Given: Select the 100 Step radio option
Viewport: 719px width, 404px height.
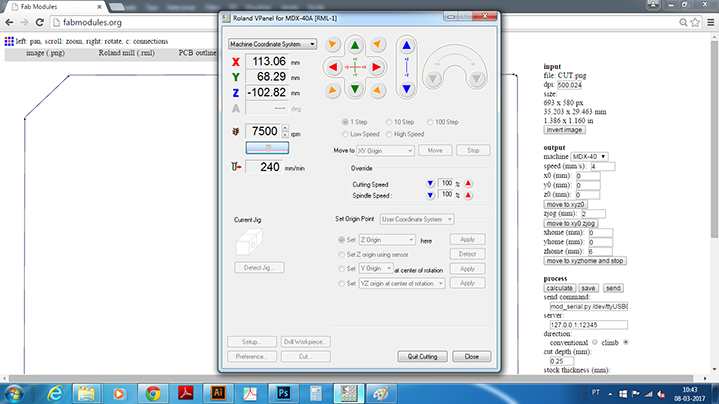Looking at the screenshot, I should tap(430, 122).
